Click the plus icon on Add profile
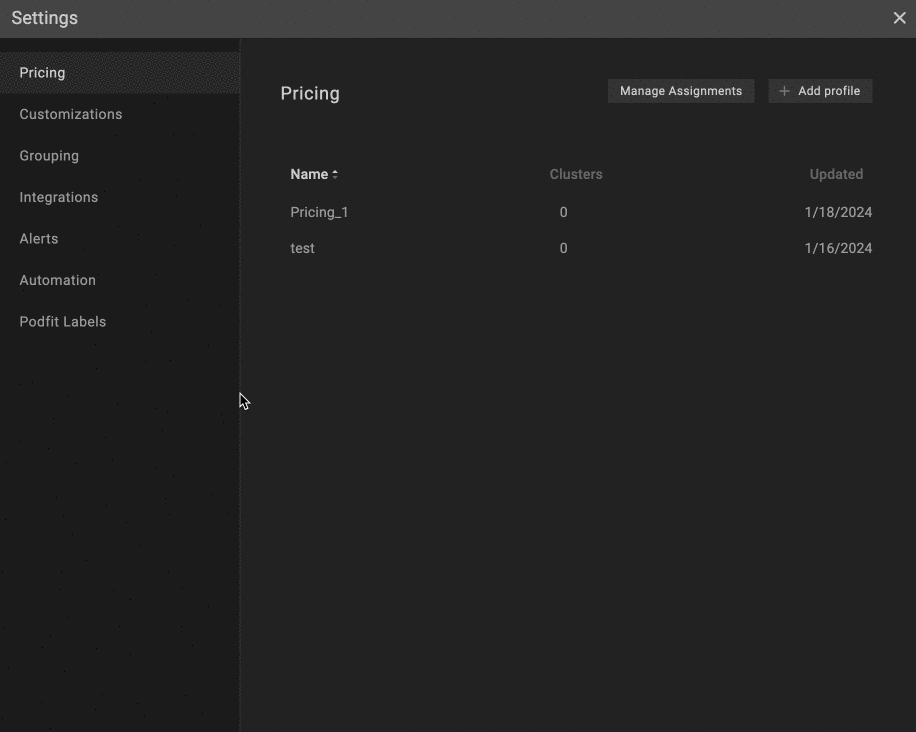Image resolution: width=916 pixels, height=732 pixels. tap(785, 91)
